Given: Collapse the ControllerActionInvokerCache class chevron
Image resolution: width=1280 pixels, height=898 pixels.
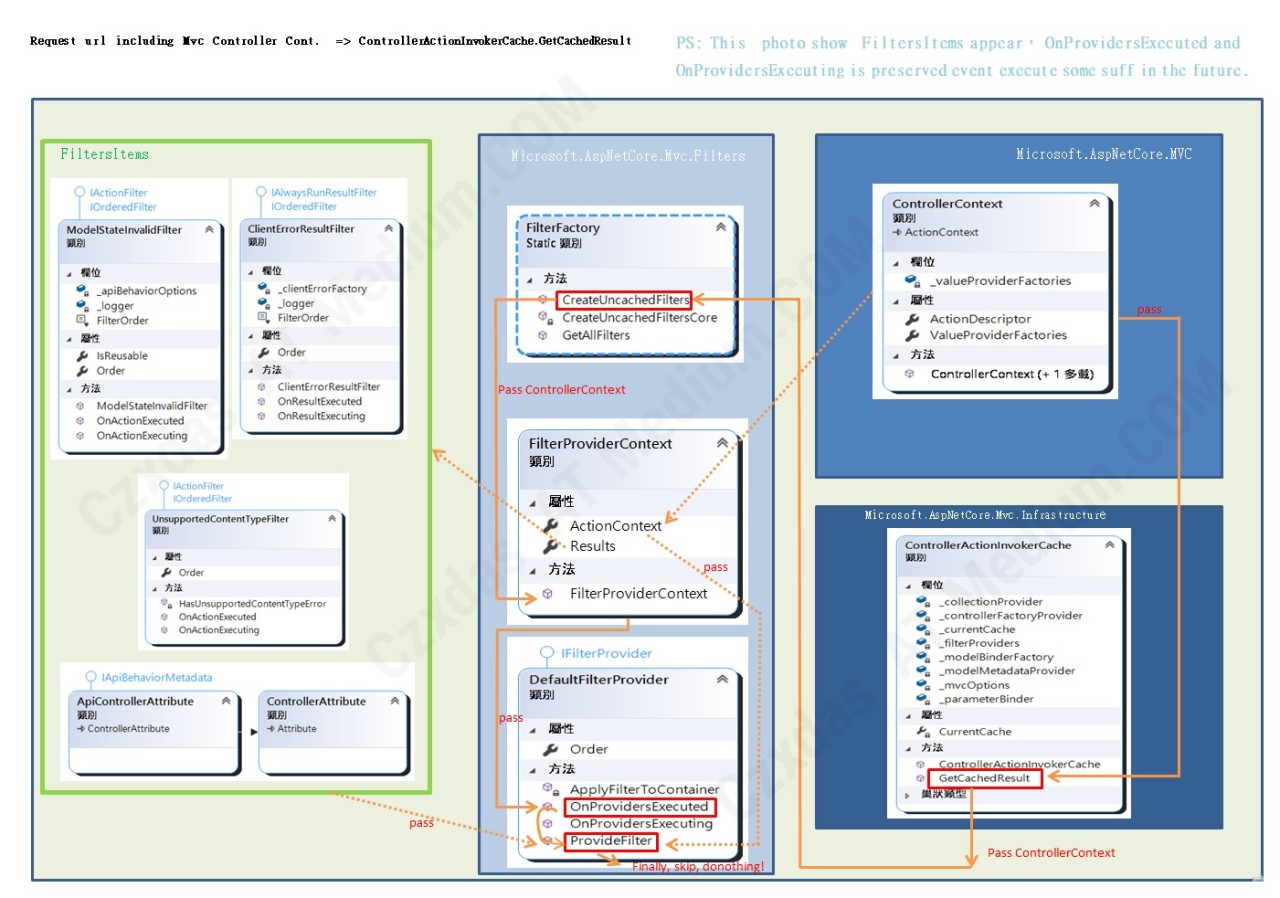Looking at the screenshot, I should tap(1110, 545).
